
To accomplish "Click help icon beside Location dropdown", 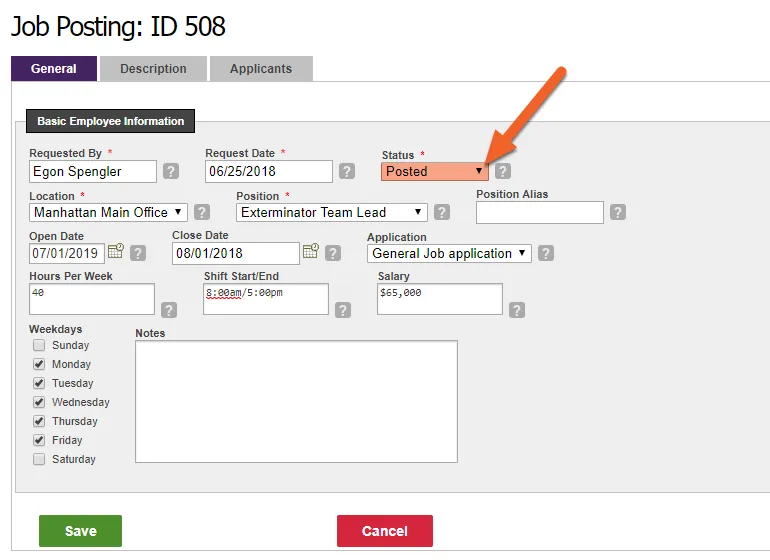I will pyautogui.click(x=202, y=212).
